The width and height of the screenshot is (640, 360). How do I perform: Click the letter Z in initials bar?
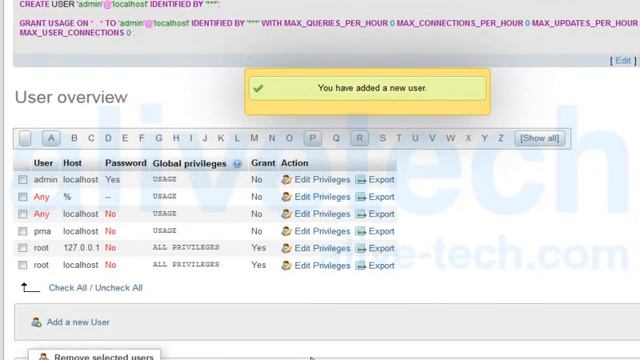pos(500,138)
